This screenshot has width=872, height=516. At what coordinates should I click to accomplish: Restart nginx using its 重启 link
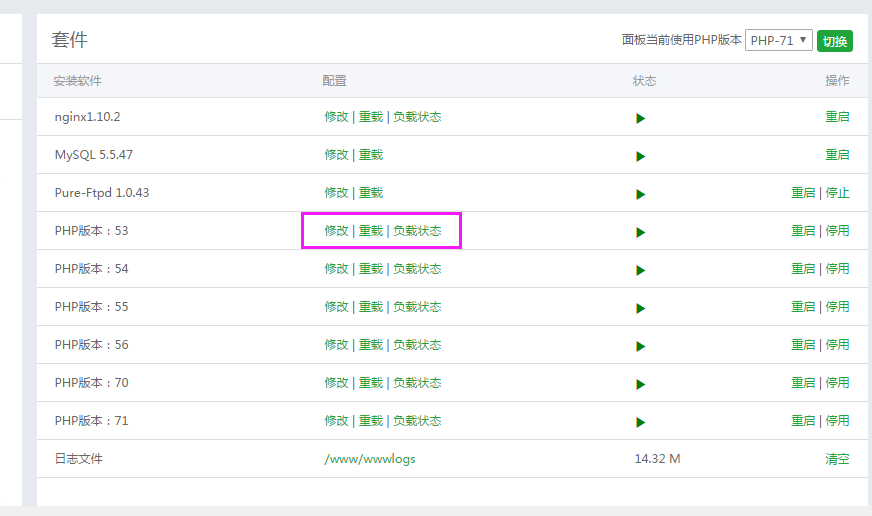[x=837, y=117]
